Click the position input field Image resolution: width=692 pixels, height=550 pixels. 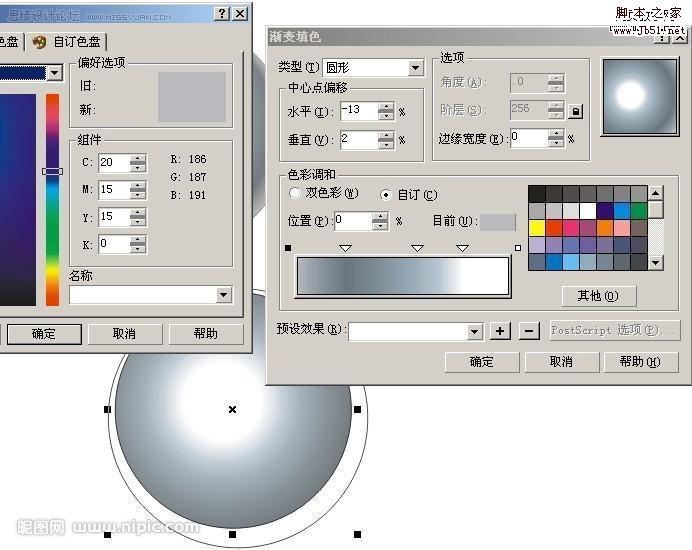pos(354,221)
